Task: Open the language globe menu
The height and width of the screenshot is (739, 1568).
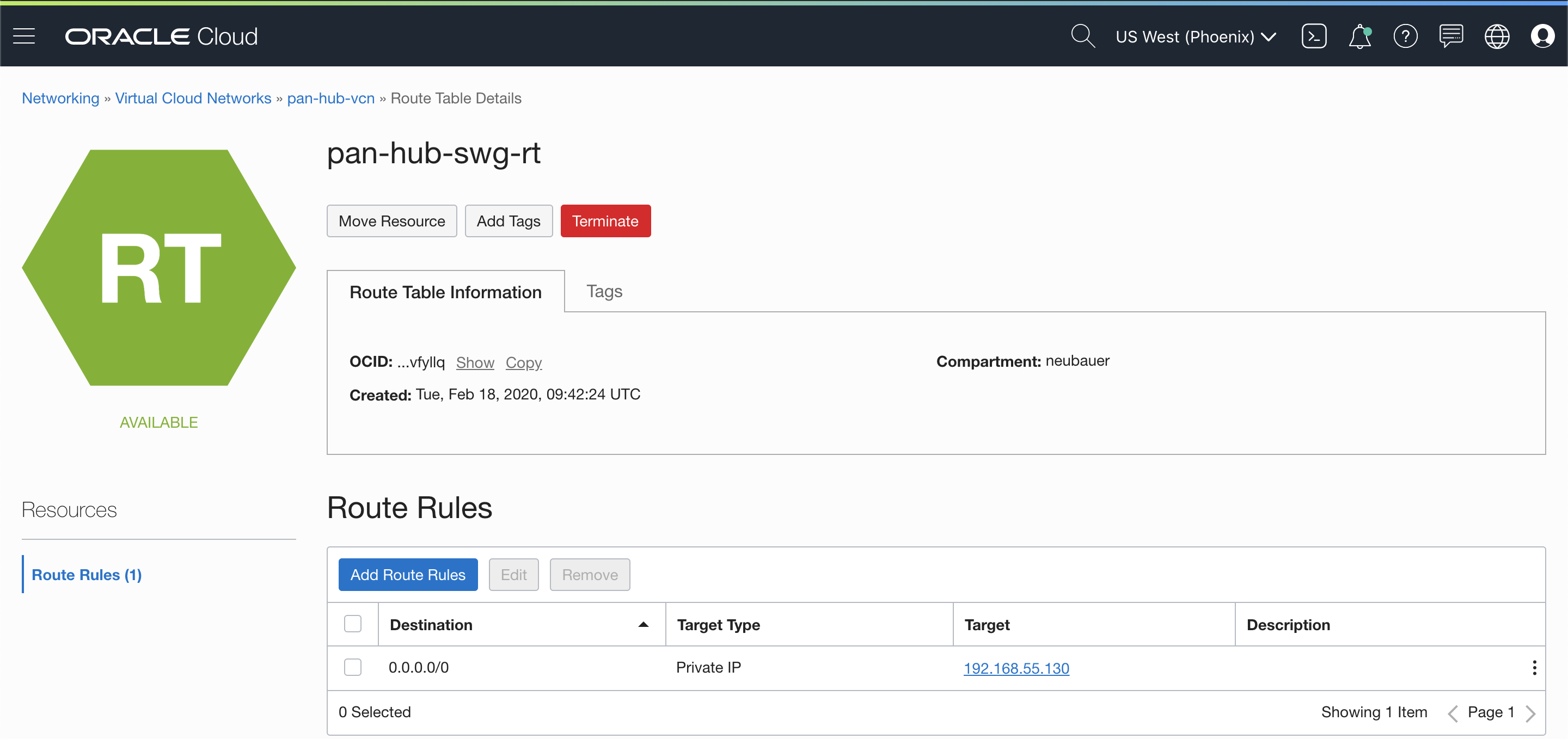Action: coord(1496,36)
